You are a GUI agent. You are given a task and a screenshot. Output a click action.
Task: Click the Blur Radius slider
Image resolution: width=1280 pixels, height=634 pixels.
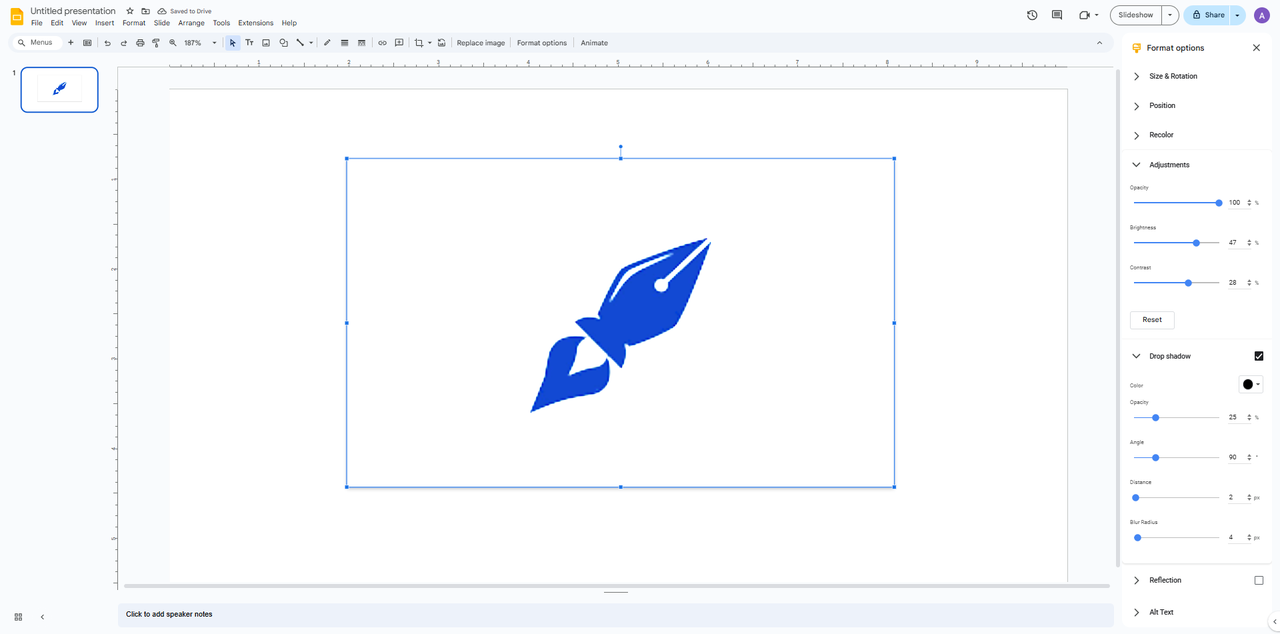pos(1176,538)
